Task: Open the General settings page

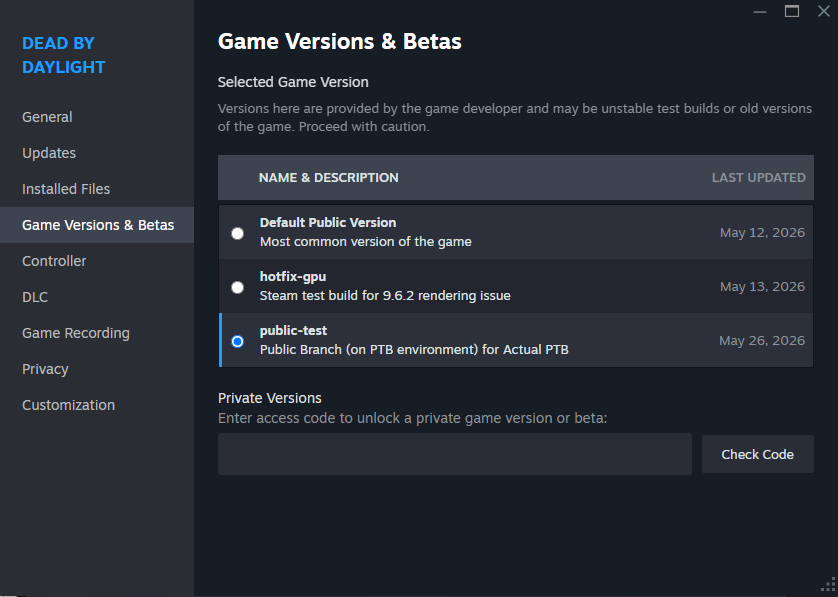Action: [47, 117]
